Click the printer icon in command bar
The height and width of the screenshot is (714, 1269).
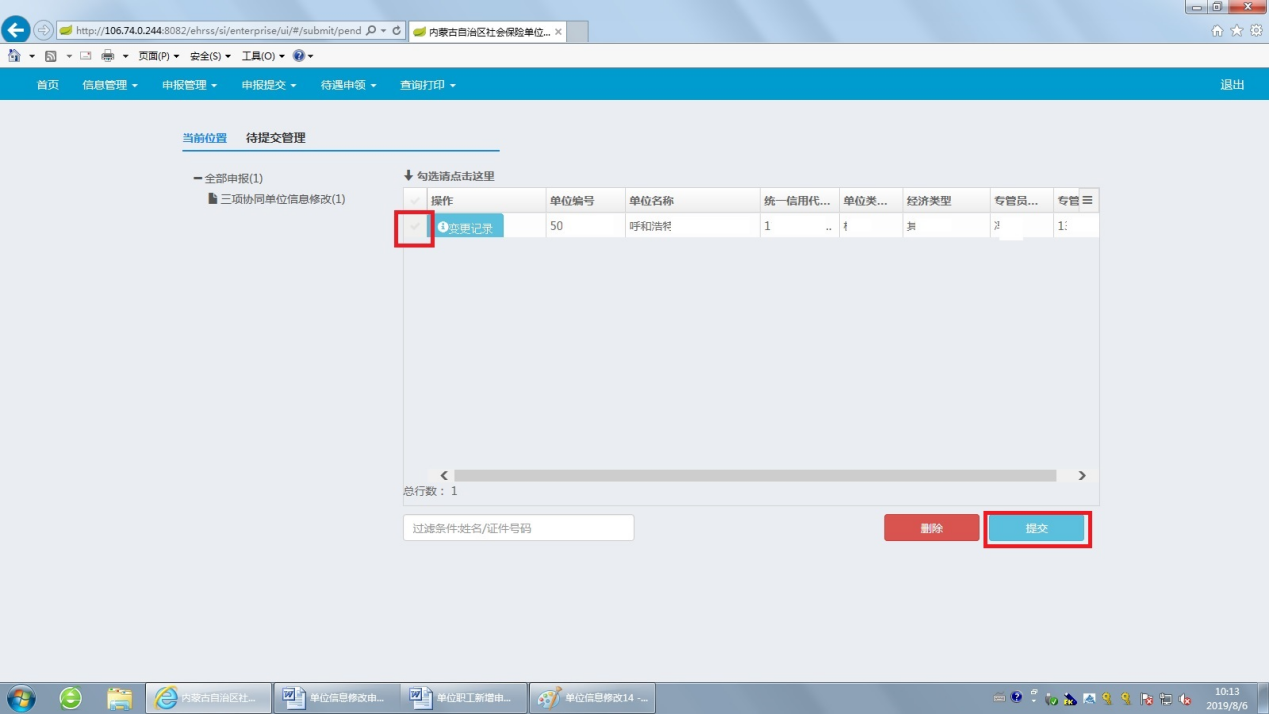click(108, 56)
